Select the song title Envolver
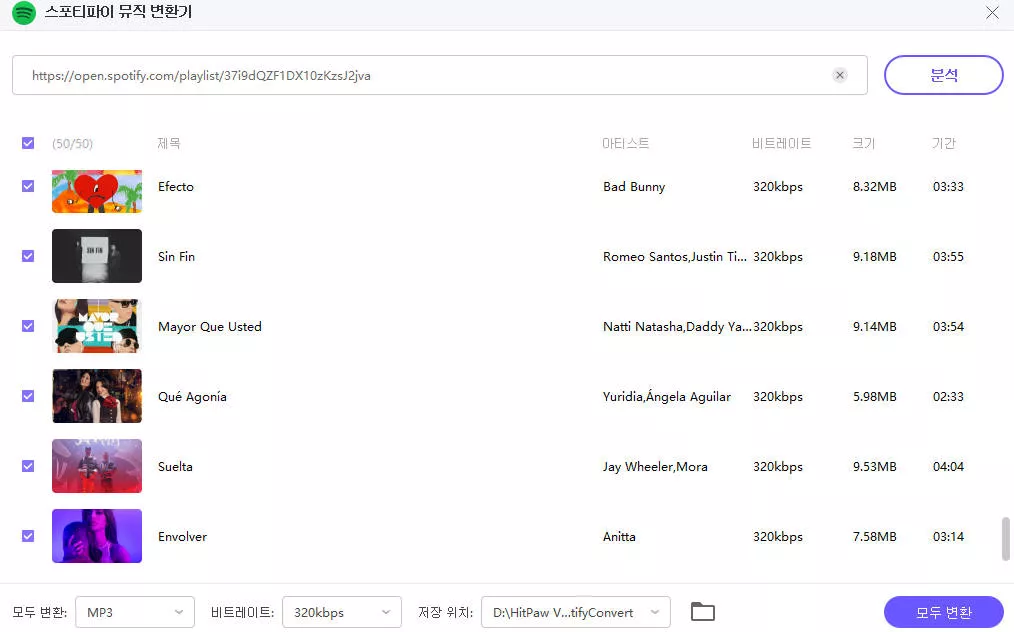 (182, 536)
